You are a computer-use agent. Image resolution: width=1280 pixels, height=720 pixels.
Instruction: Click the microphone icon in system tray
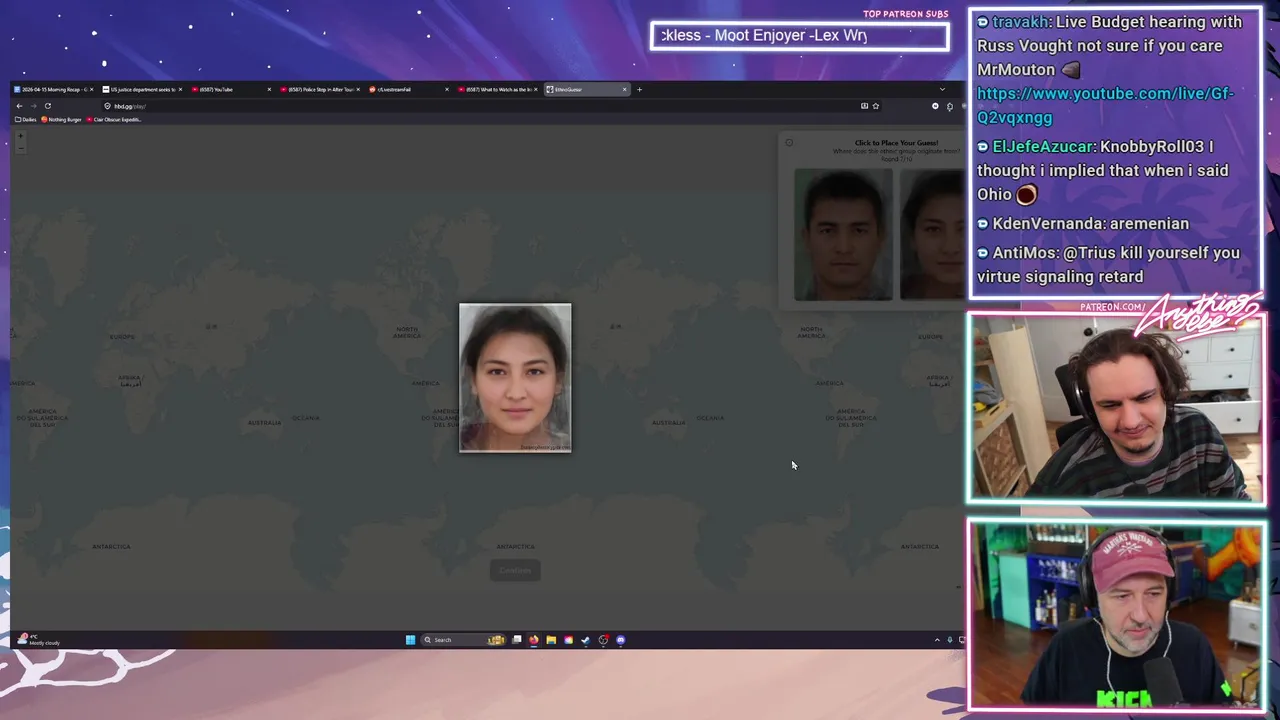(949, 640)
